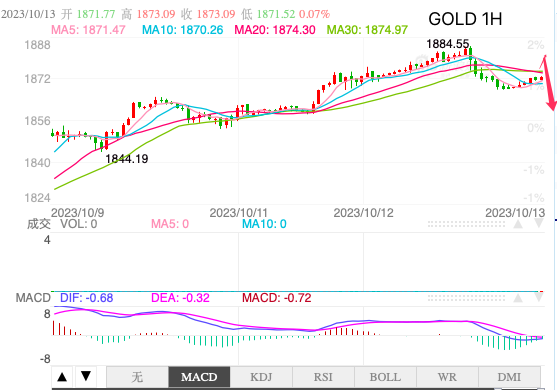
Task: Click the MA5: 1871.47 price label
Action: [88, 30]
